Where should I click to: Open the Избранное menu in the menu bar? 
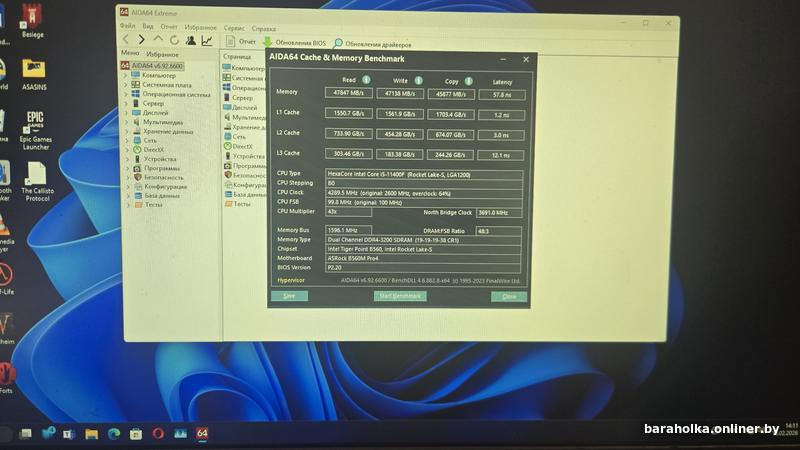(200, 28)
